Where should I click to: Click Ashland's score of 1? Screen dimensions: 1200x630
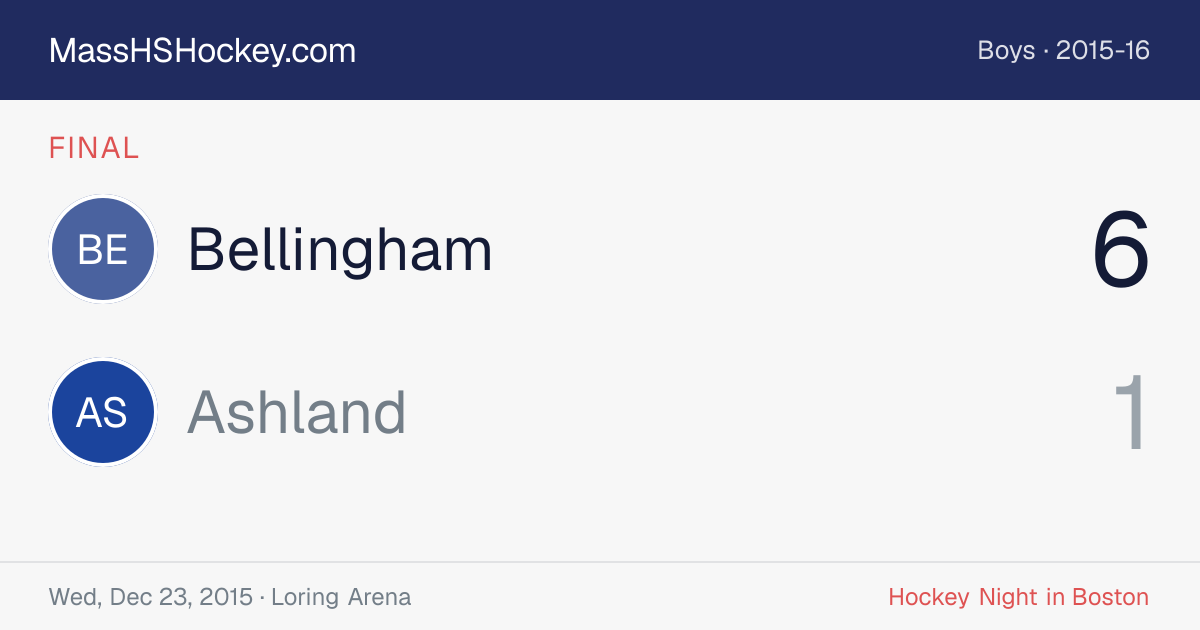[x=1131, y=413]
